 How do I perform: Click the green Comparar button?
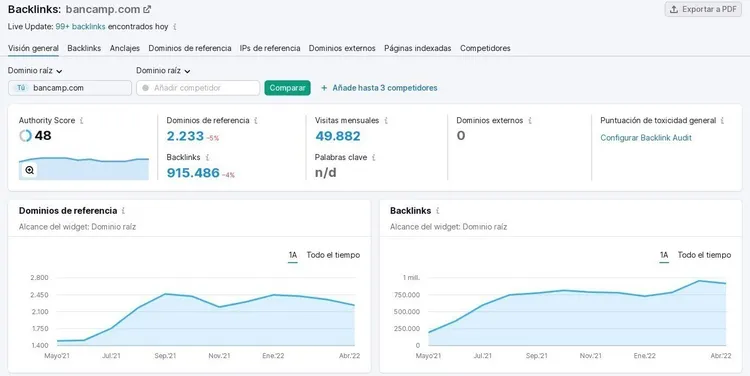click(287, 88)
